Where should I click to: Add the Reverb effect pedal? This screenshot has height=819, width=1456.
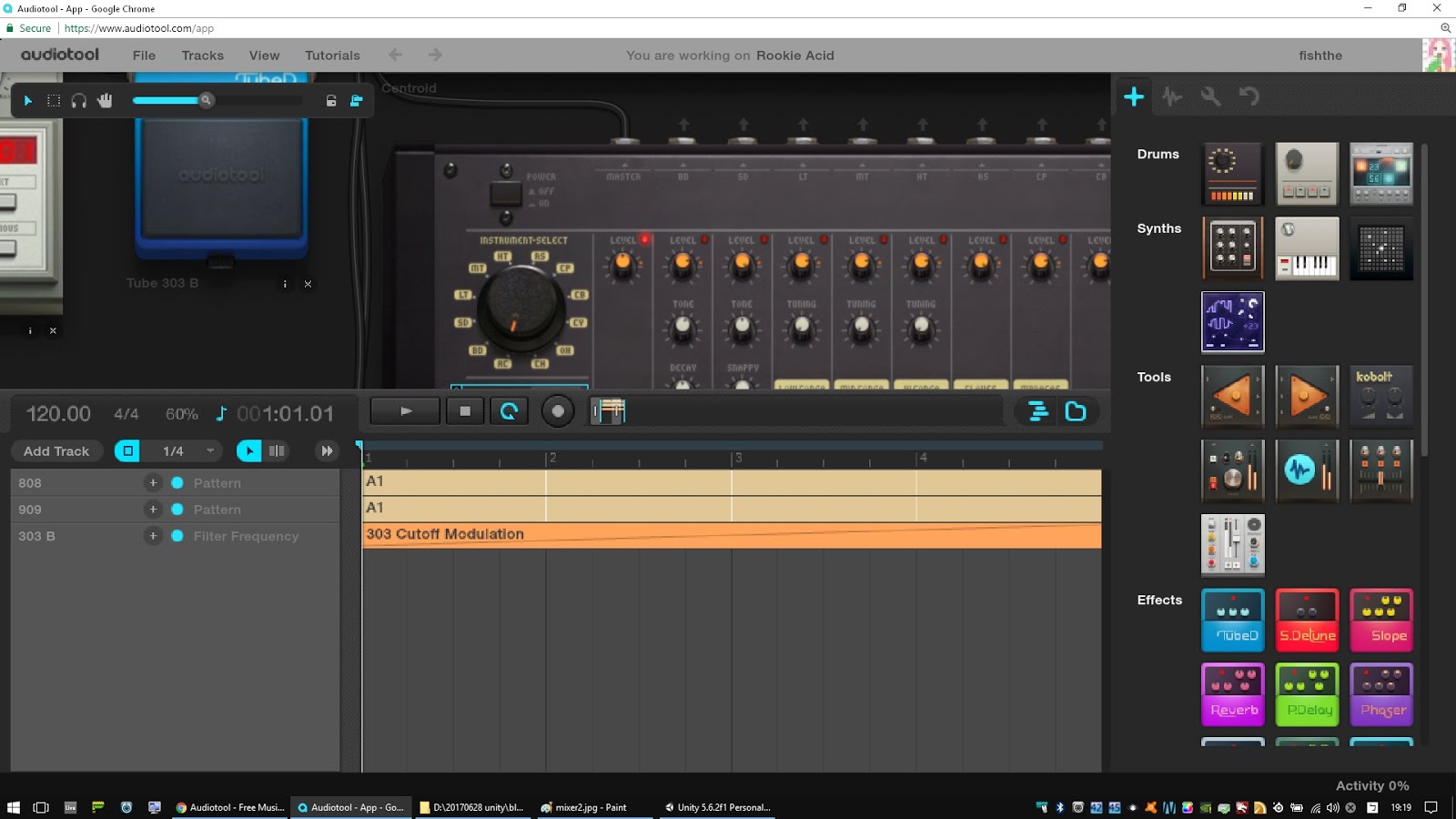(x=1233, y=694)
